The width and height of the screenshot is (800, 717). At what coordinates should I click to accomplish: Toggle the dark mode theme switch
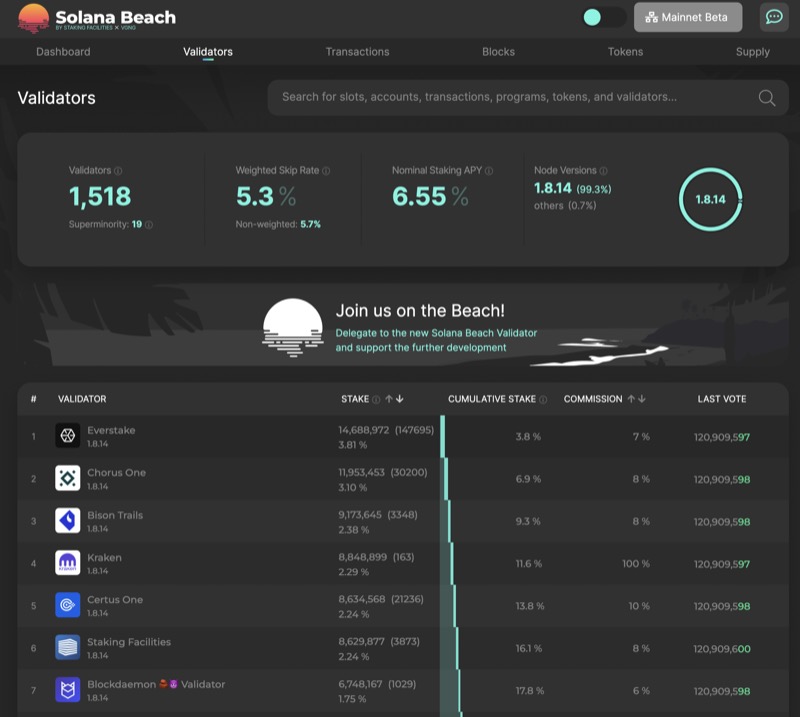click(605, 17)
